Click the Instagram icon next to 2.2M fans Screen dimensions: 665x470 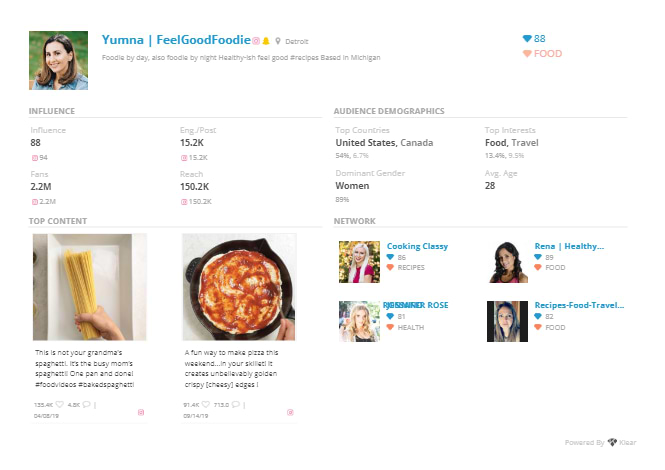tap(35, 202)
